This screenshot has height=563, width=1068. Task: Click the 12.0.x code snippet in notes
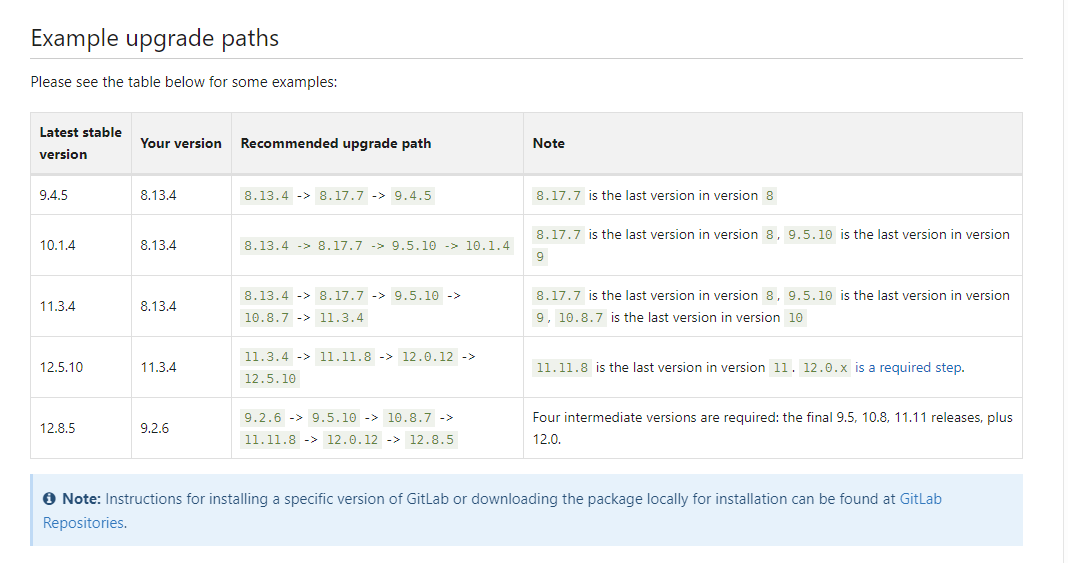click(825, 367)
